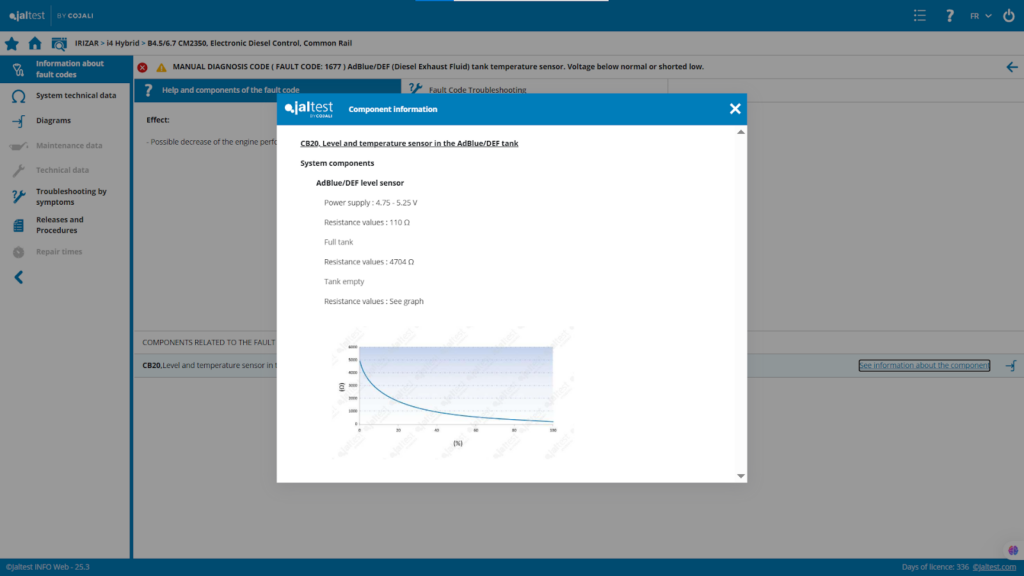Select Troubleshooting by symptoms in sidebar
1024x576 pixels.
tap(71, 196)
